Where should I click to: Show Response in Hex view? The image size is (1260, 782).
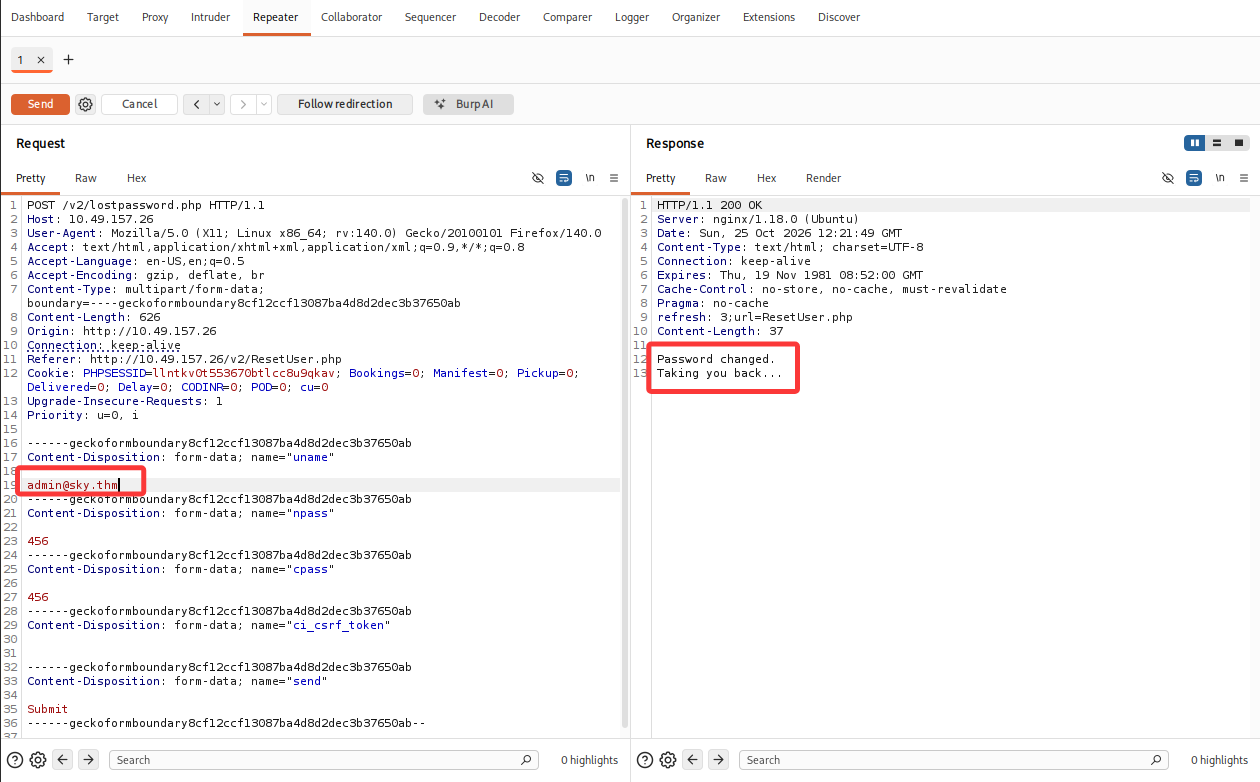(767, 178)
